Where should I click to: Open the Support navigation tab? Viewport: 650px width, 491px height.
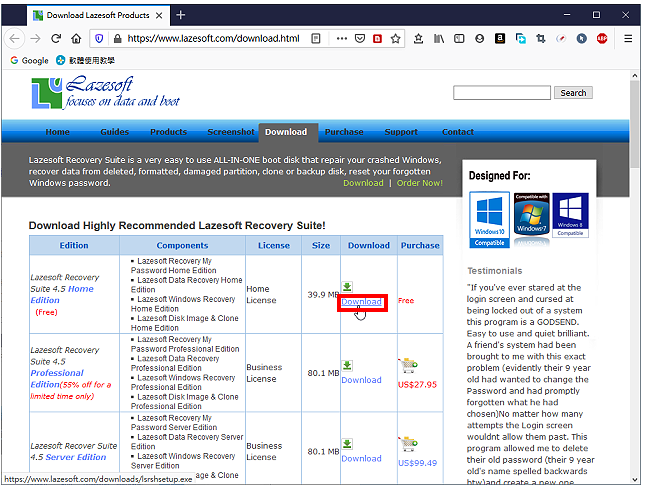(401, 132)
